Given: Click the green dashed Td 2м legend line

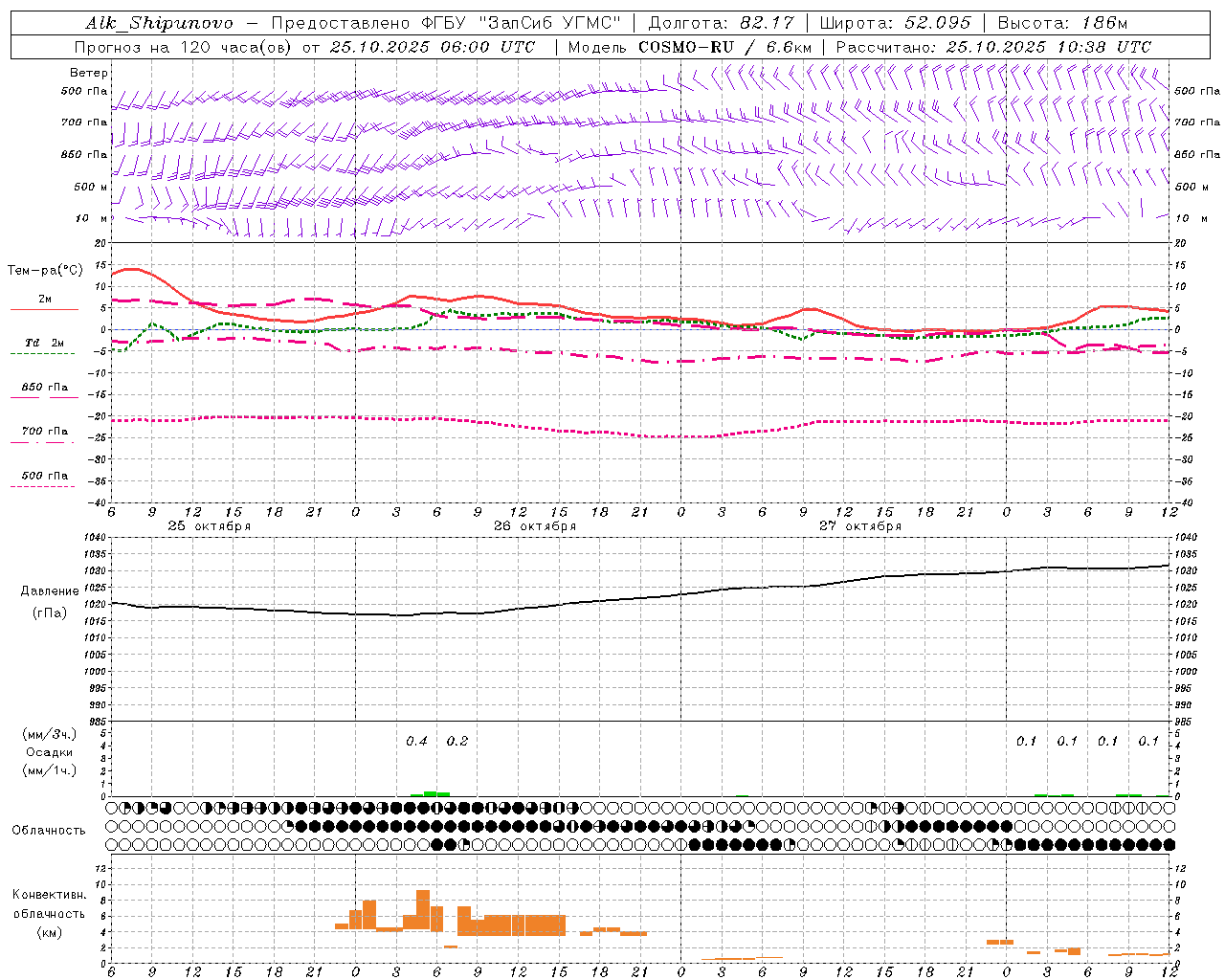Looking at the screenshot, I should [x=43, y=354].
